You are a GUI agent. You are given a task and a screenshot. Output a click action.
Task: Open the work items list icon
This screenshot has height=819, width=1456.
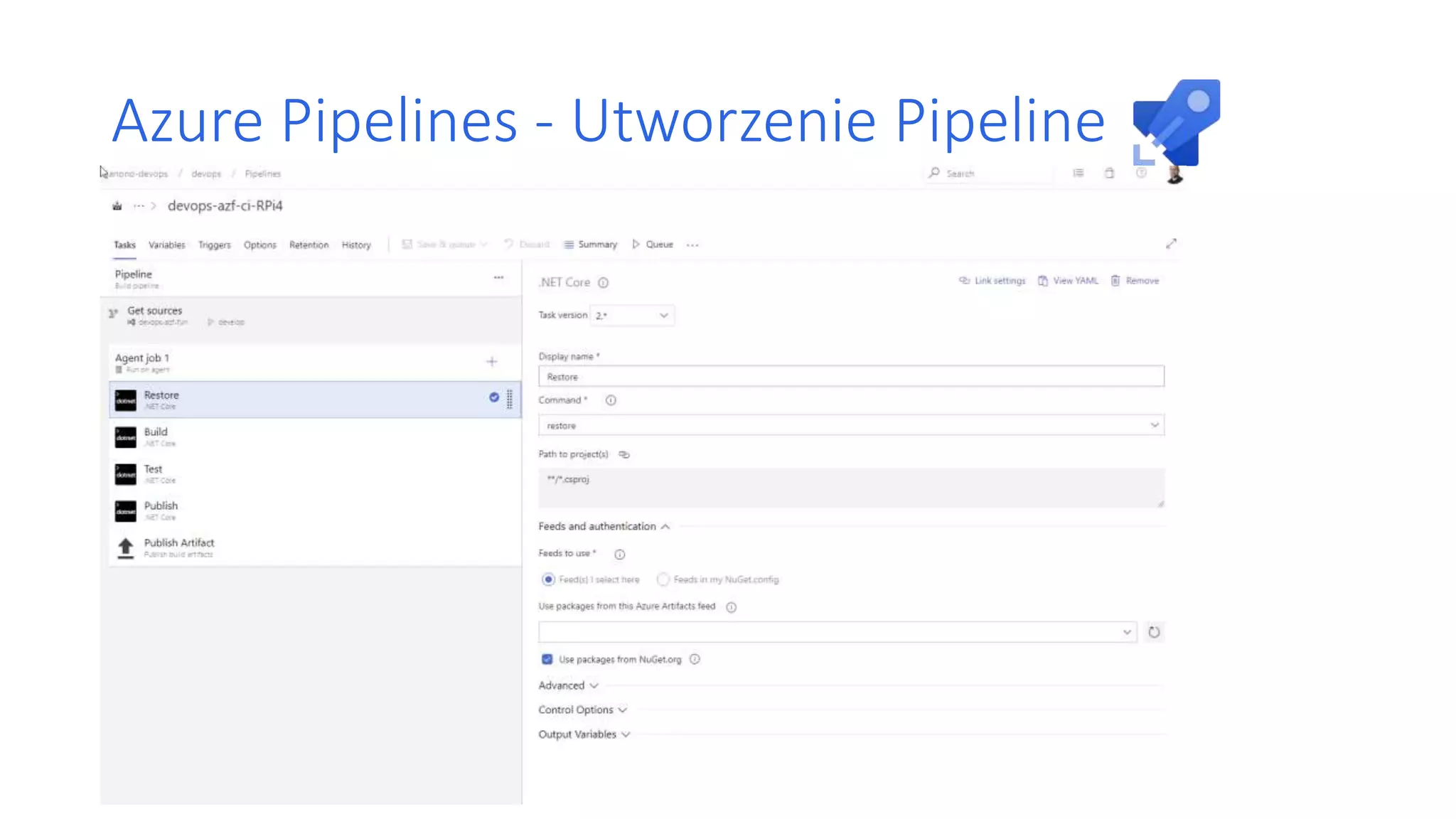(x=1078, y=173)
